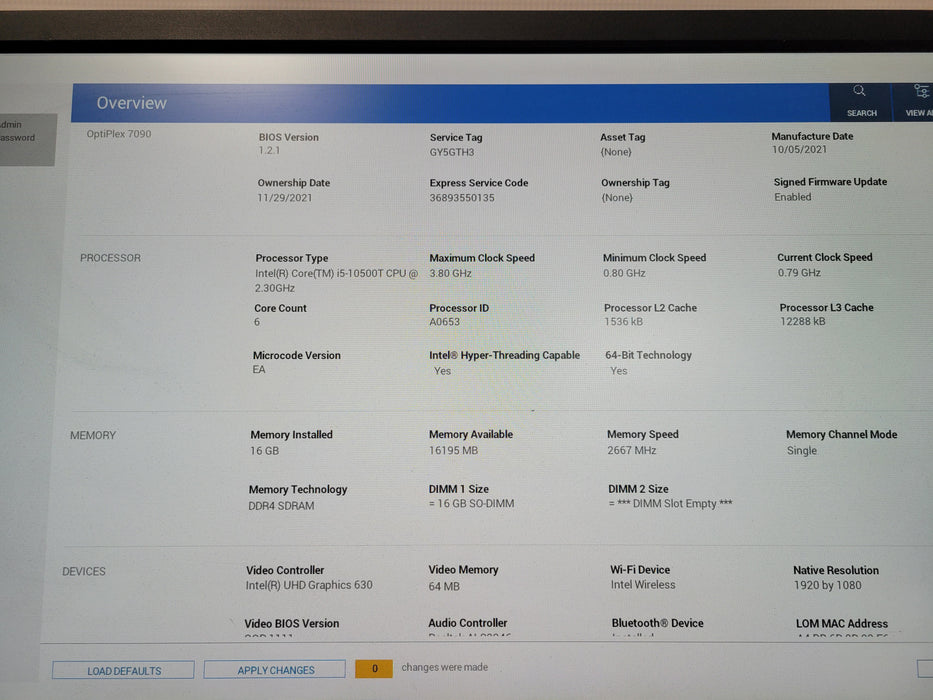Click Native Resolution 1920 by 1080
933x700 pixels.
click(x=827, y=585)
